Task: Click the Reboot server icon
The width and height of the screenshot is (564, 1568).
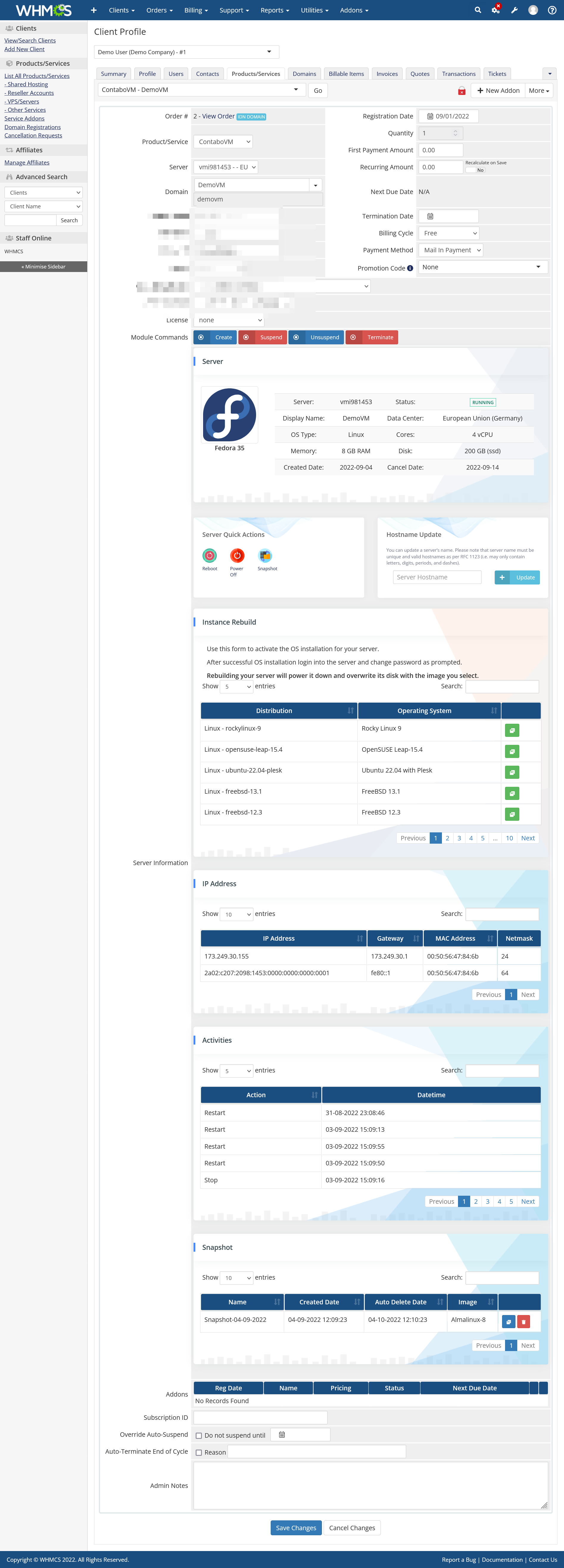Action: 210,555
